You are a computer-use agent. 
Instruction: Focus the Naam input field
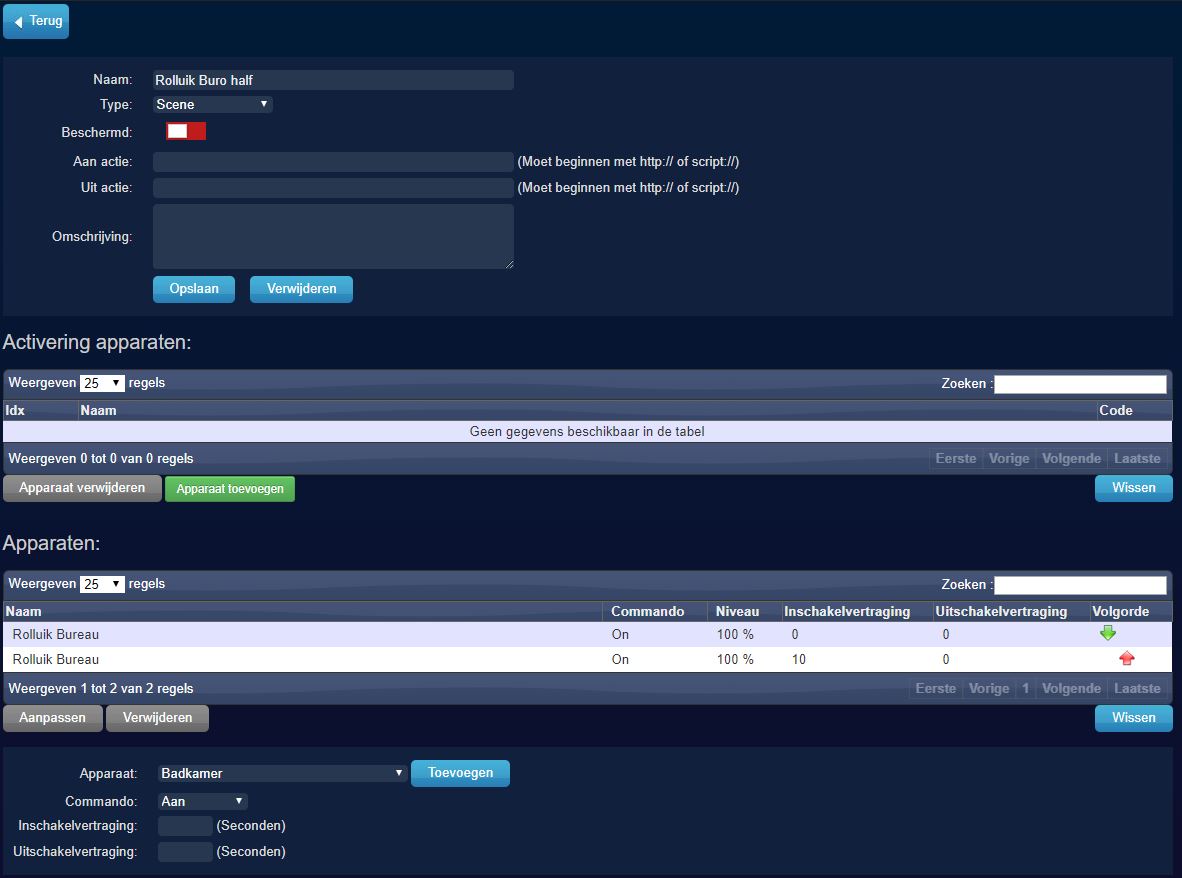click(333, 80)
